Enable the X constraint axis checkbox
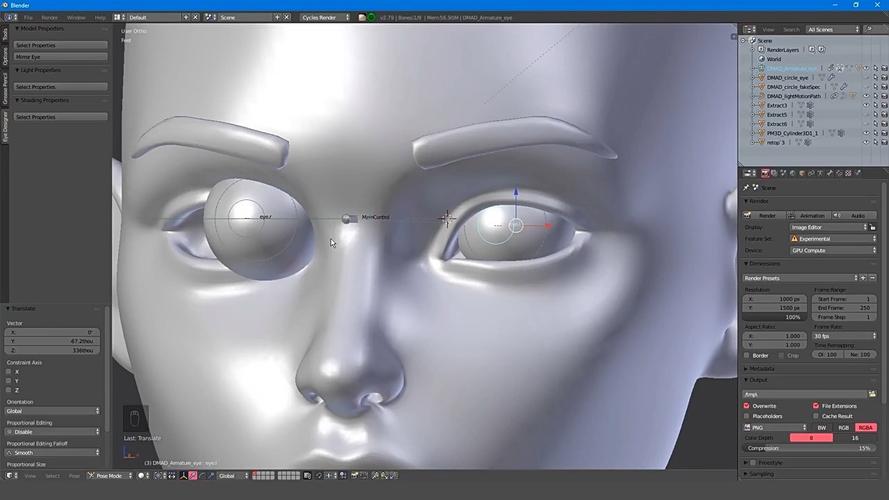 pos(9,372)
